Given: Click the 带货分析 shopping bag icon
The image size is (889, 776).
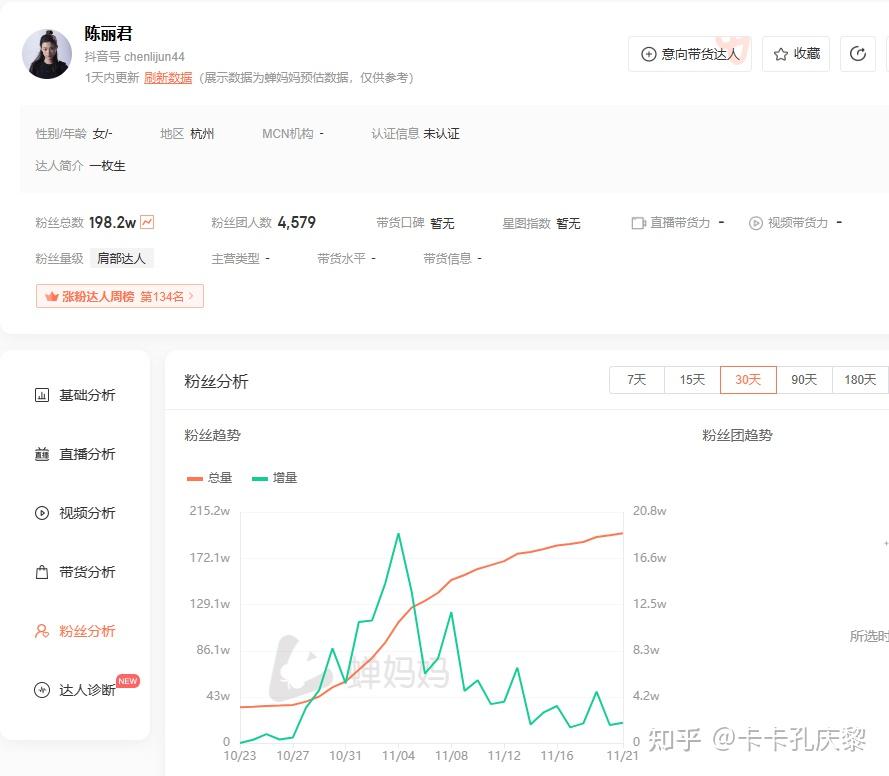Looking at the screenshot, I should point(42,572).
